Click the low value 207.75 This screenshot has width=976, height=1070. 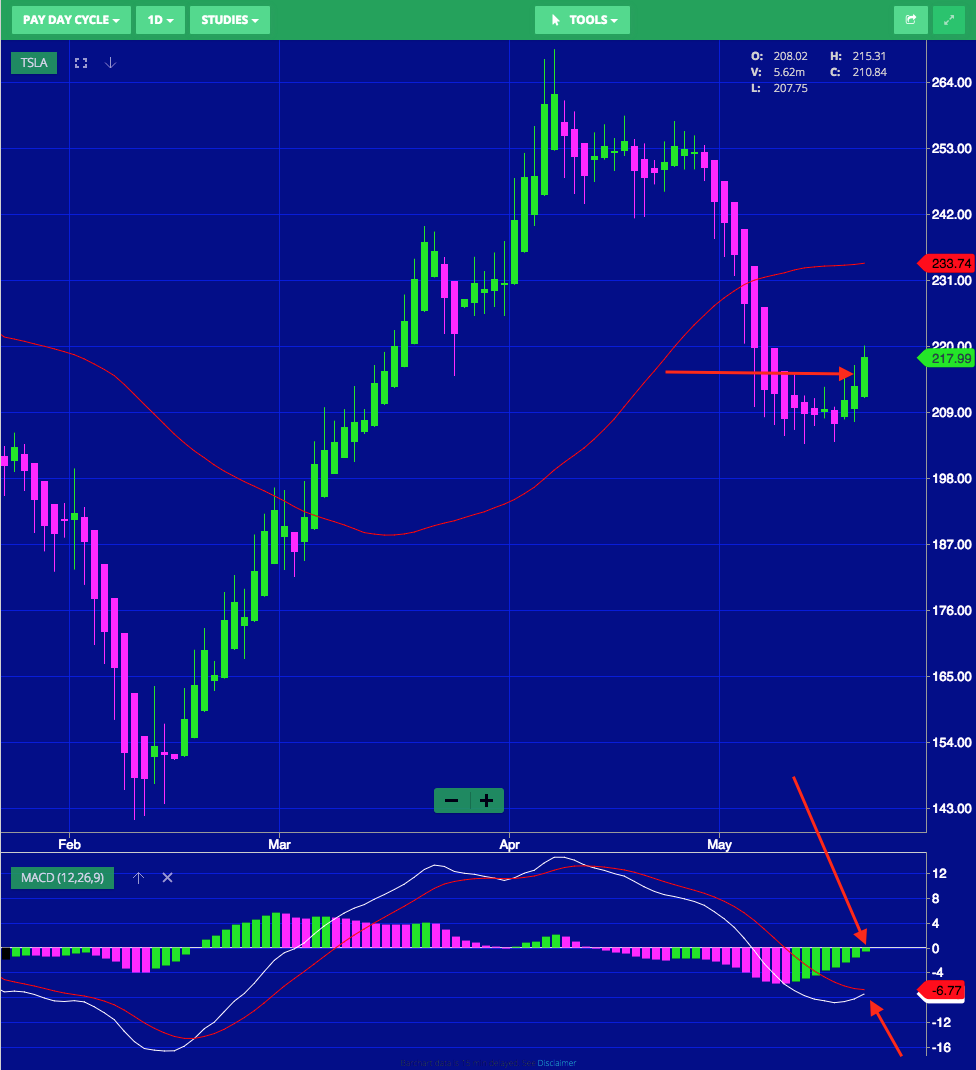pos(790,88)
